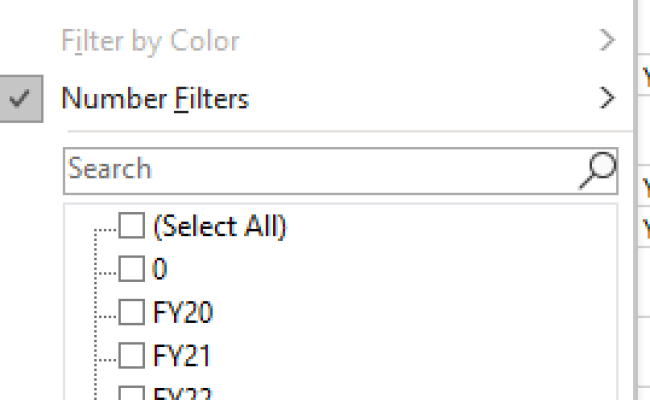Toggle the (Select All) checkbox
The height and width of the screenshot is (400, 650).
click(132, 225)
